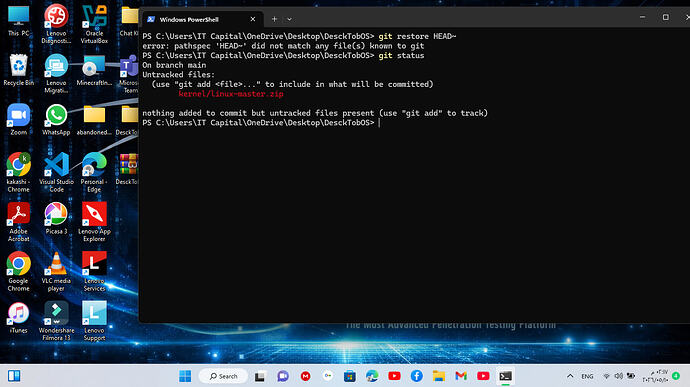Screen dimensions: 690x387
Task: Open the Recycle Bin desktop icon
Action: click(x=18, y=70)
